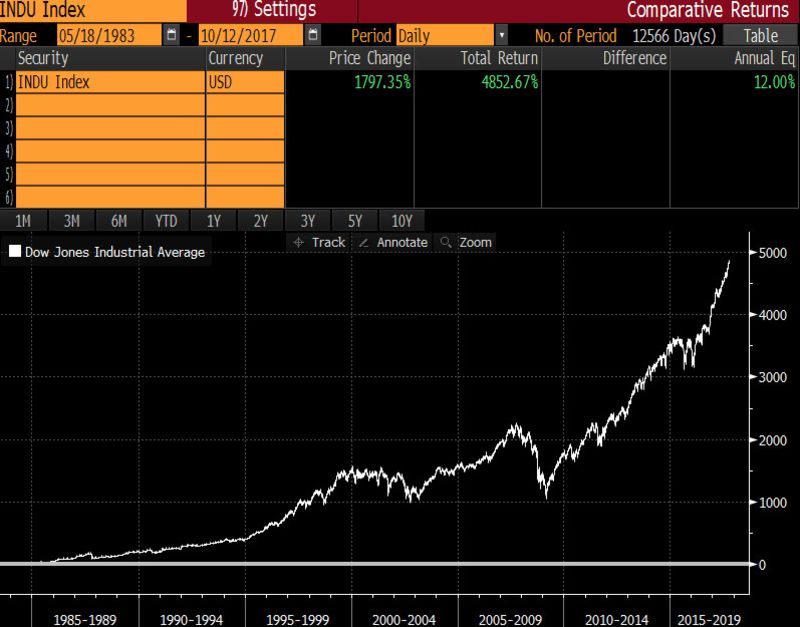800x627 pixels.
Task: Select the YTD range tab
Action: [x=166, y=221]
